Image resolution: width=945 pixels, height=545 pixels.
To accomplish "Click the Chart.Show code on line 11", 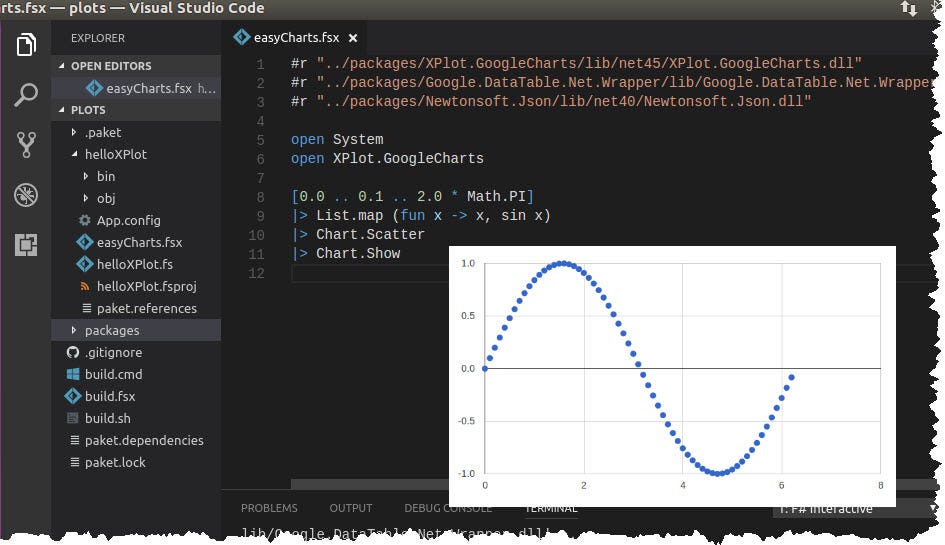I will [x=358, y=254].
